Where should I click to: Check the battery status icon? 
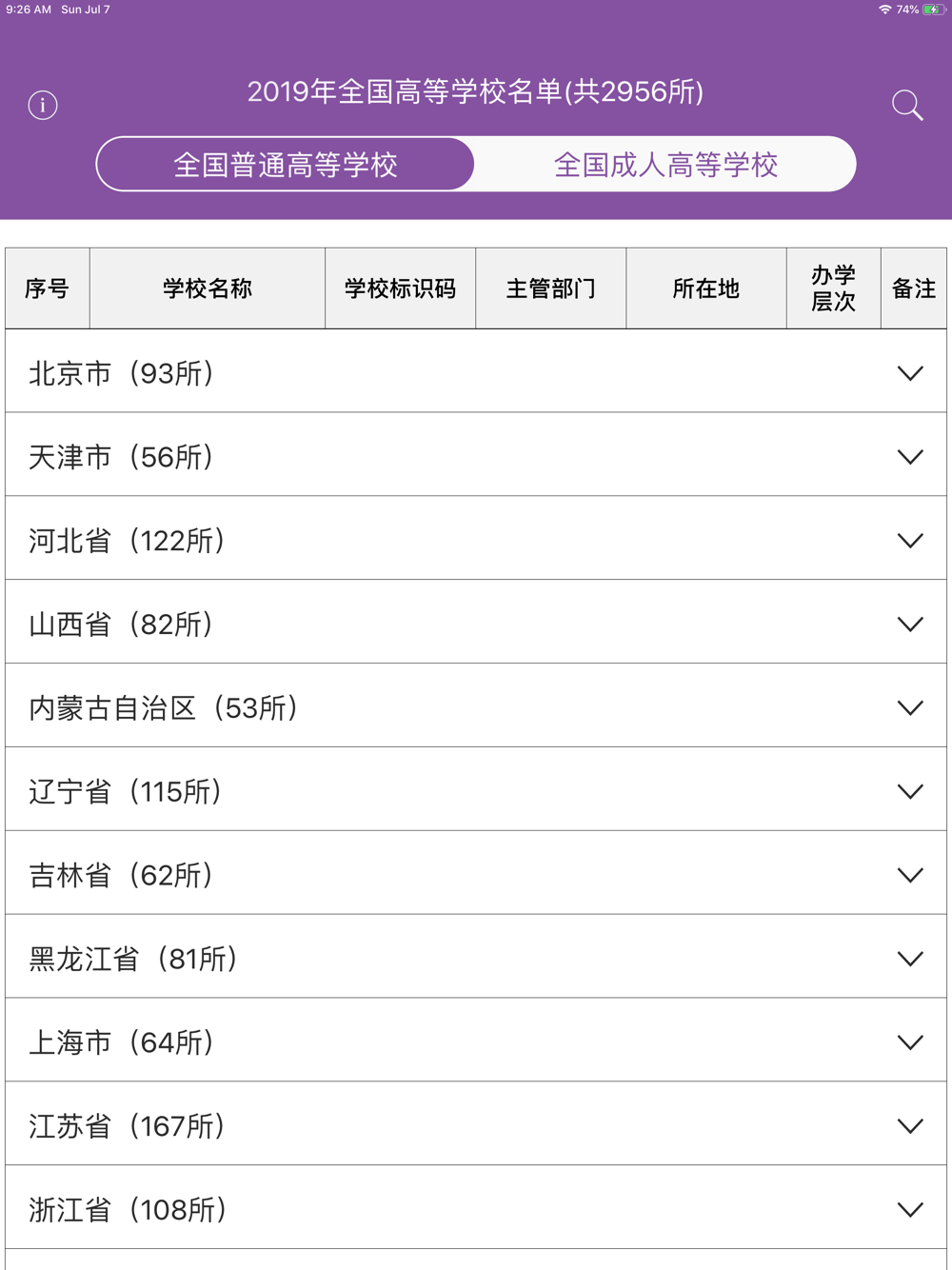(x=934, y=10)
